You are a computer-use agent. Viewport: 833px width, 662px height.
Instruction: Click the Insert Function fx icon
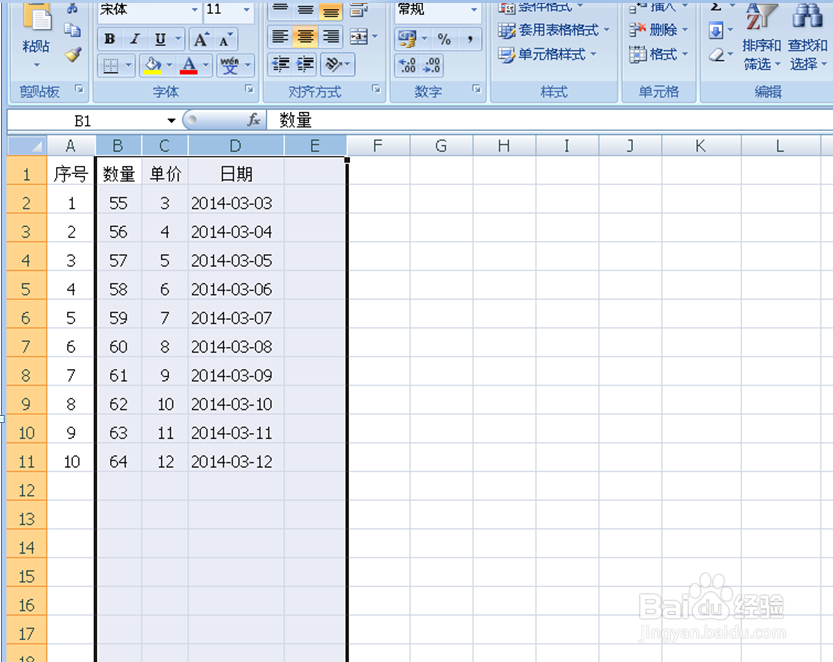tap(254, 120)
